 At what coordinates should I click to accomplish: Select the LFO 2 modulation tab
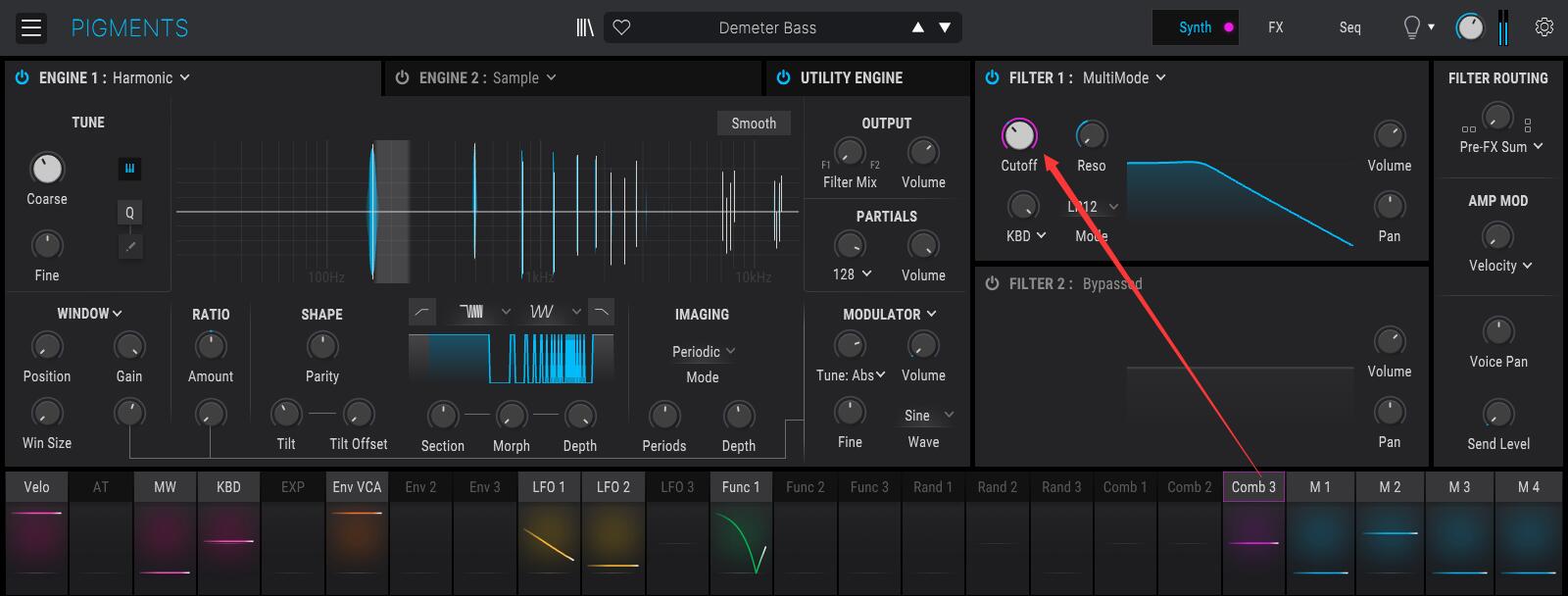coord(613,487)
